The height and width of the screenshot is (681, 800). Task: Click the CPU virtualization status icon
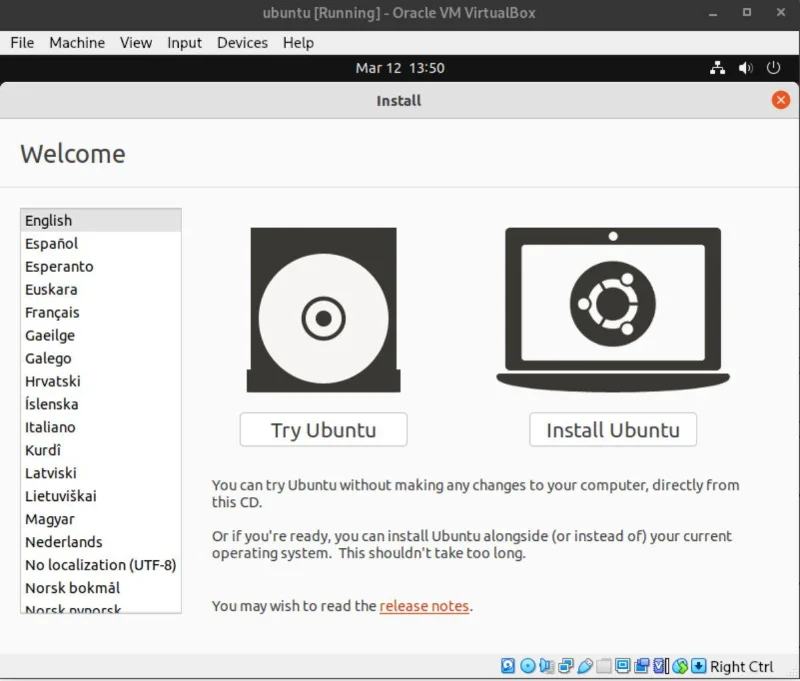pos(661,666)
